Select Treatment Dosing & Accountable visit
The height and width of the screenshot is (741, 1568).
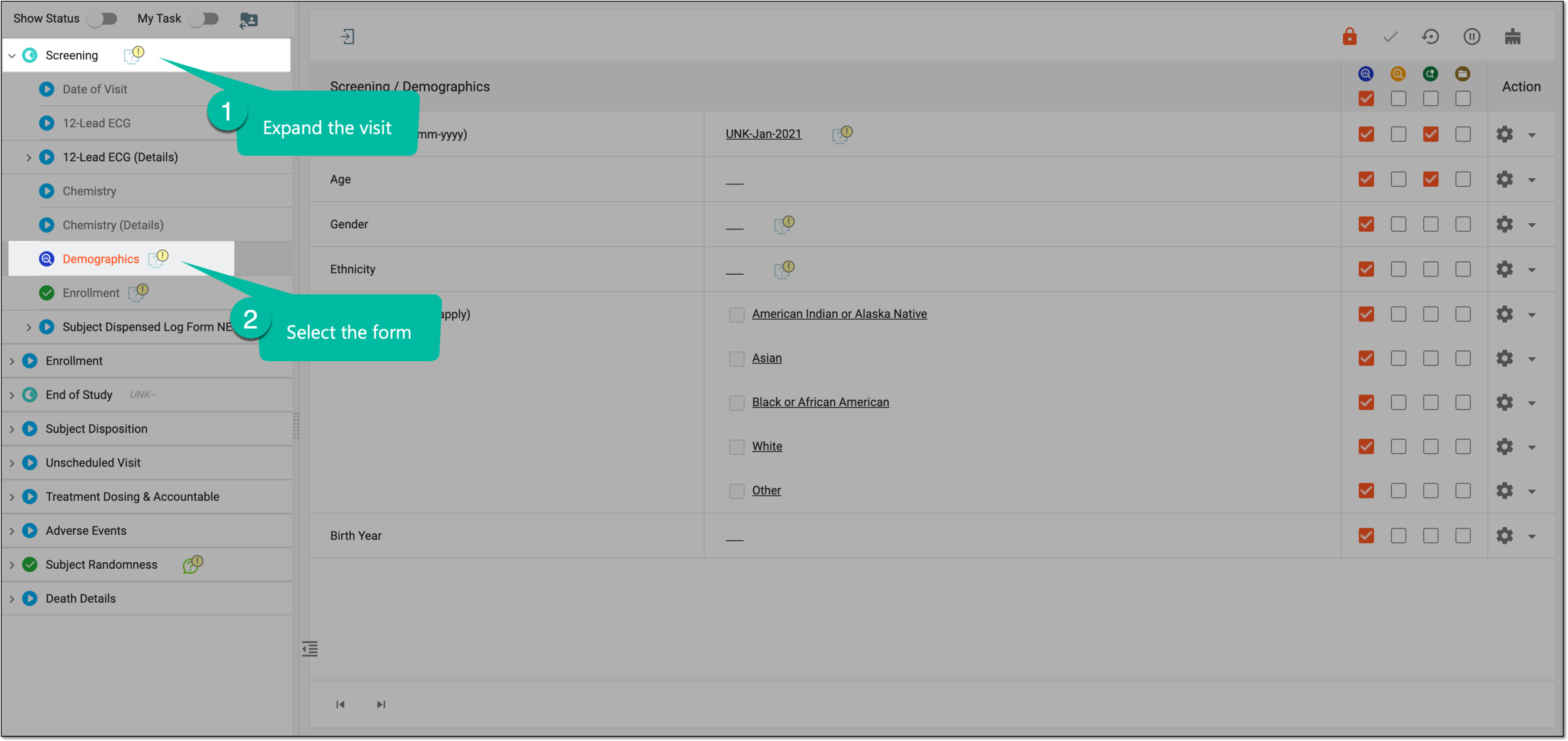click(x=132, y=497)
